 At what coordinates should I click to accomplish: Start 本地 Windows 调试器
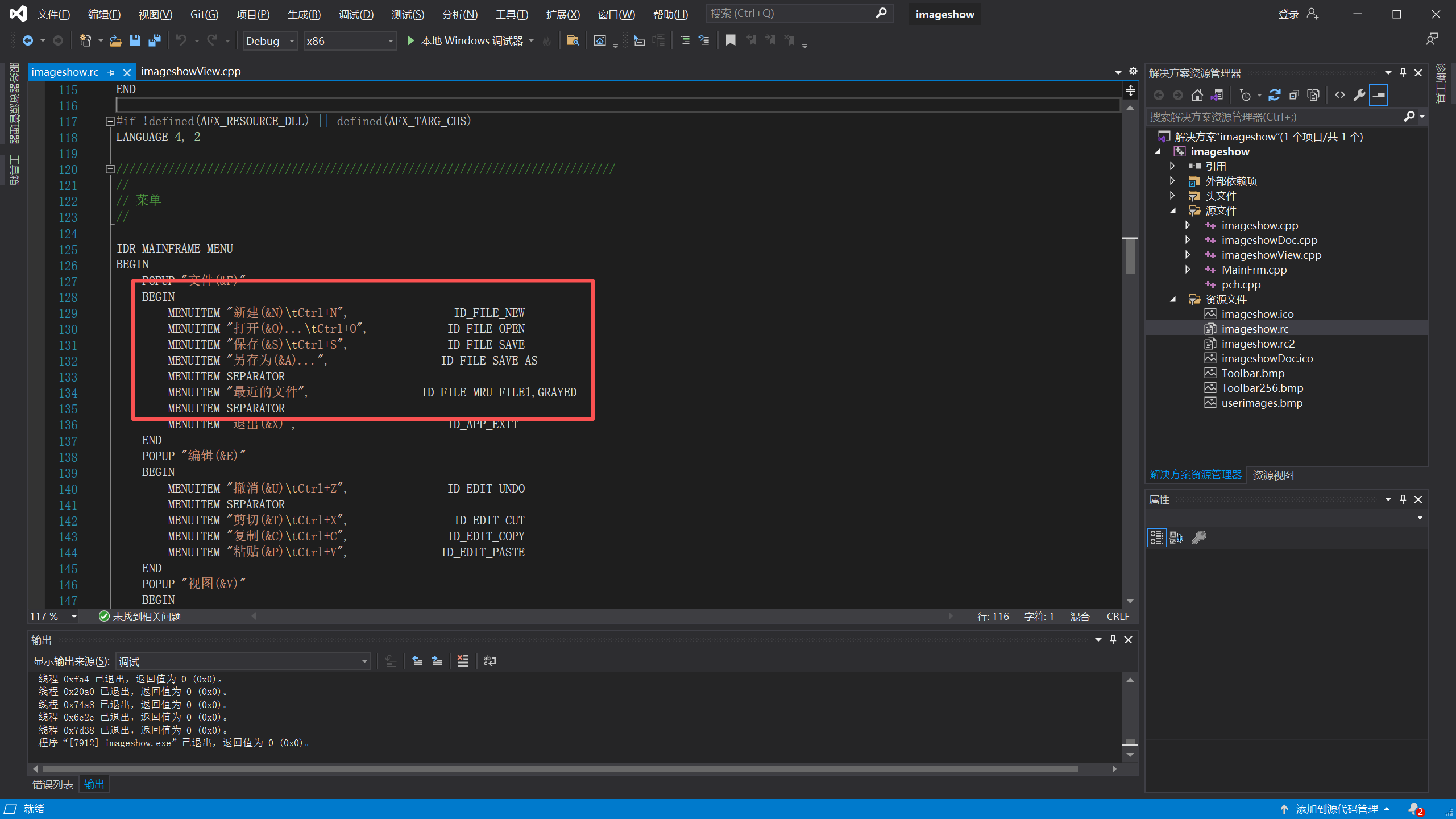[465, 40]
